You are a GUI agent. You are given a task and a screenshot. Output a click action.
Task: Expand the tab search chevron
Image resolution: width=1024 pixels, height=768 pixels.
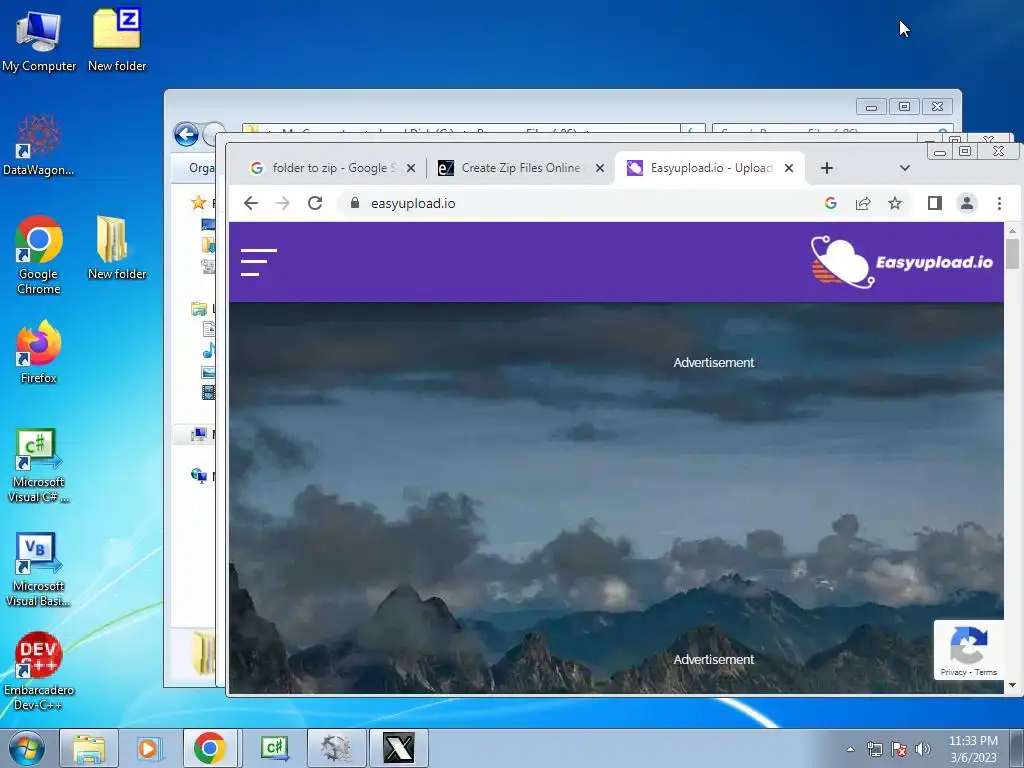tap(904, 168)
